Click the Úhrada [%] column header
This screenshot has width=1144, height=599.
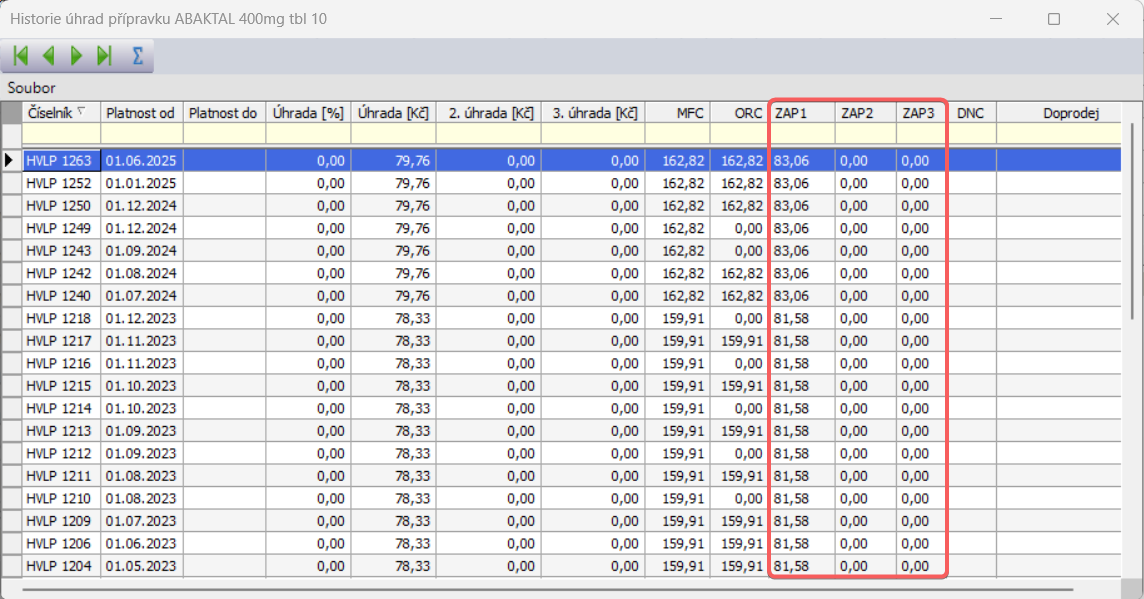click(x=308, y=112)
